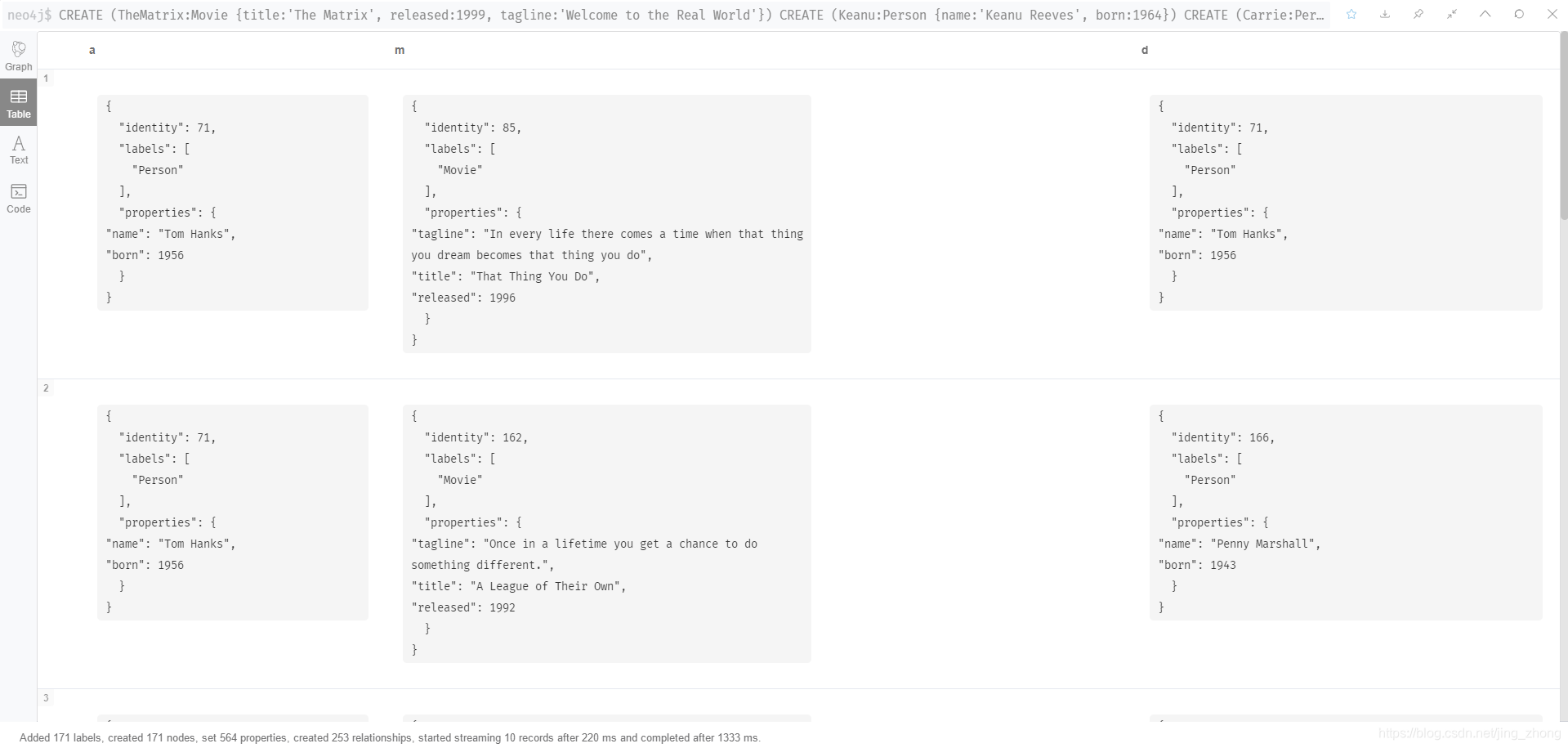Click the 'That Thing You Do' title line
Screen dimensions: 1568x748
(506, 276)
